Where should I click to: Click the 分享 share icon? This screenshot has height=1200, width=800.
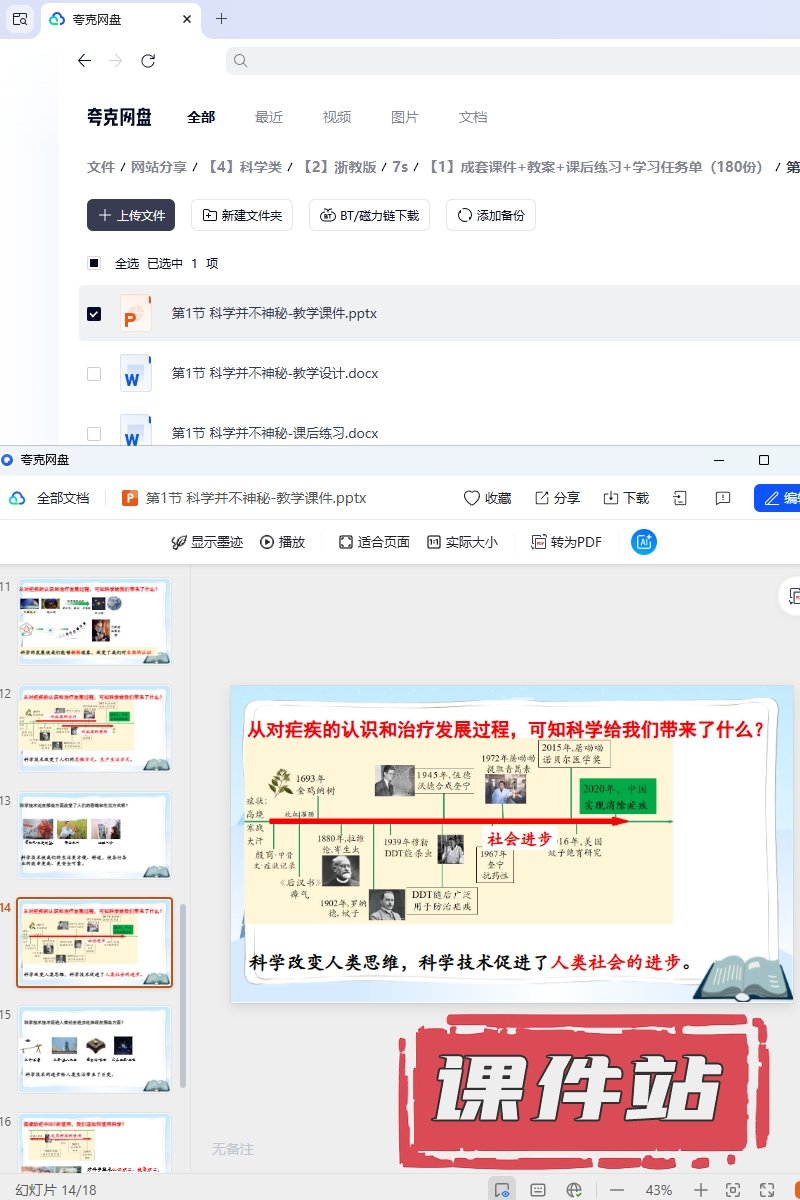coord(542,498)
